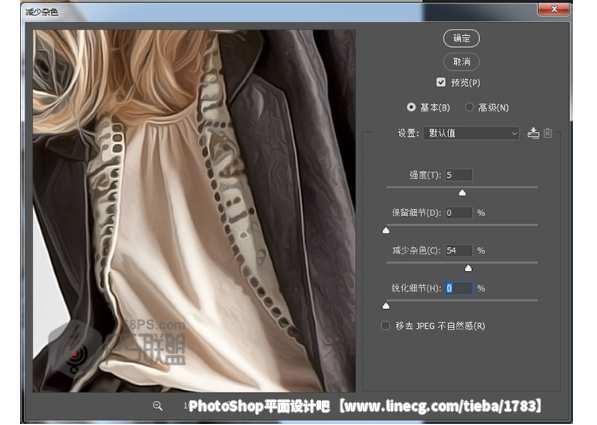Click the filter preview image
597x425 pixels.
click(194, 211)
